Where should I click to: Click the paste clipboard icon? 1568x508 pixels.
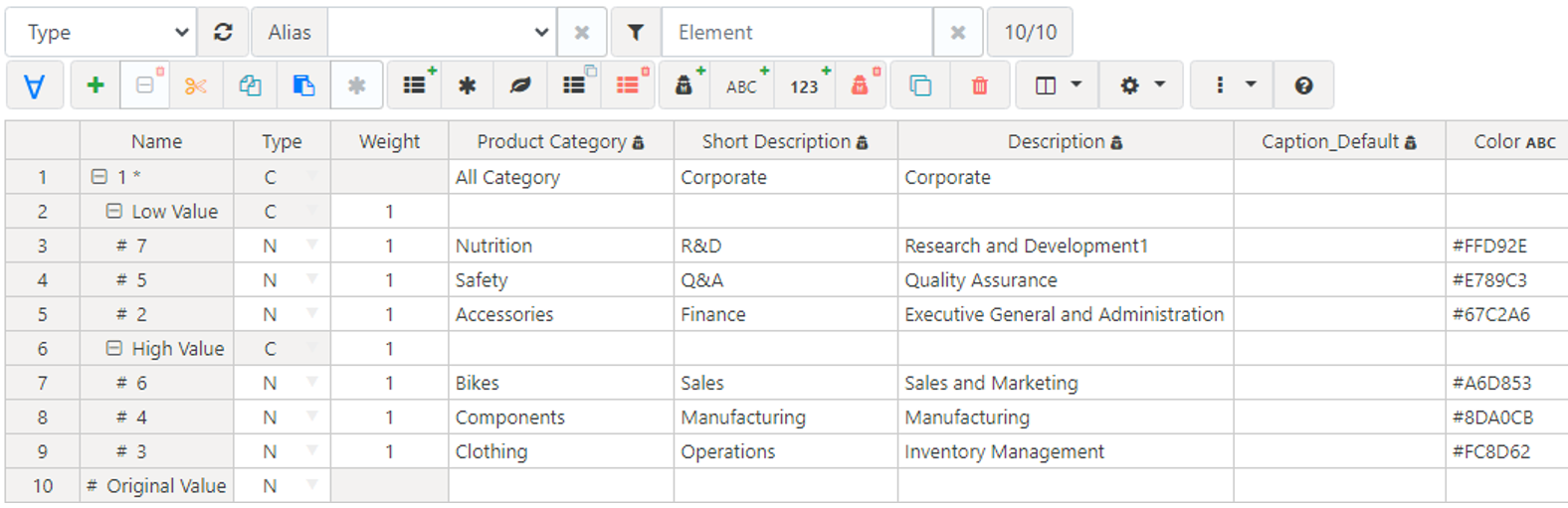point(303,85)
